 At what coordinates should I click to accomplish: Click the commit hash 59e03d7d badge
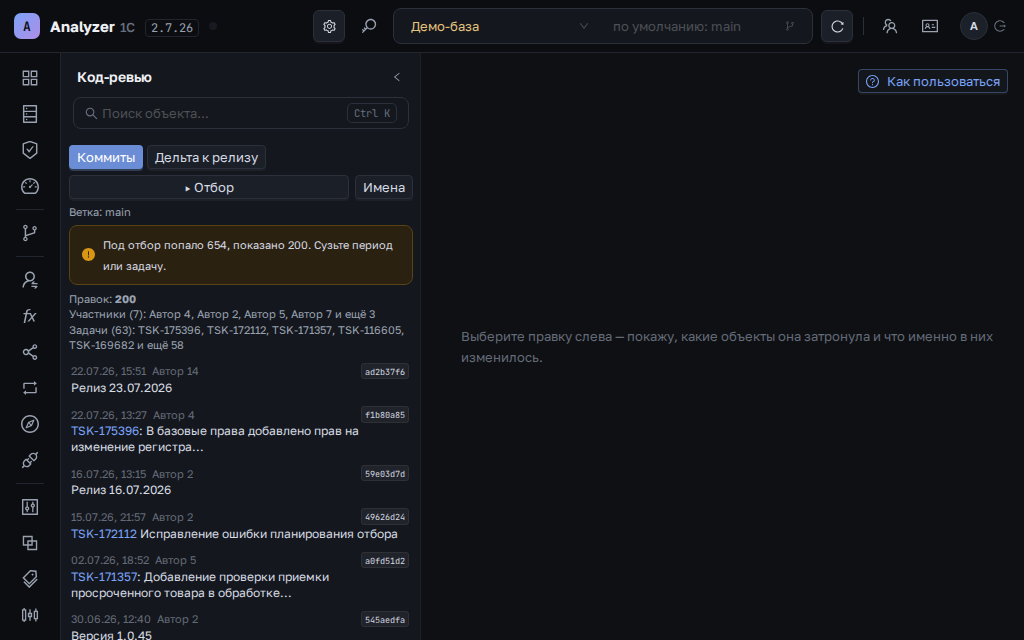coord(385,473)
